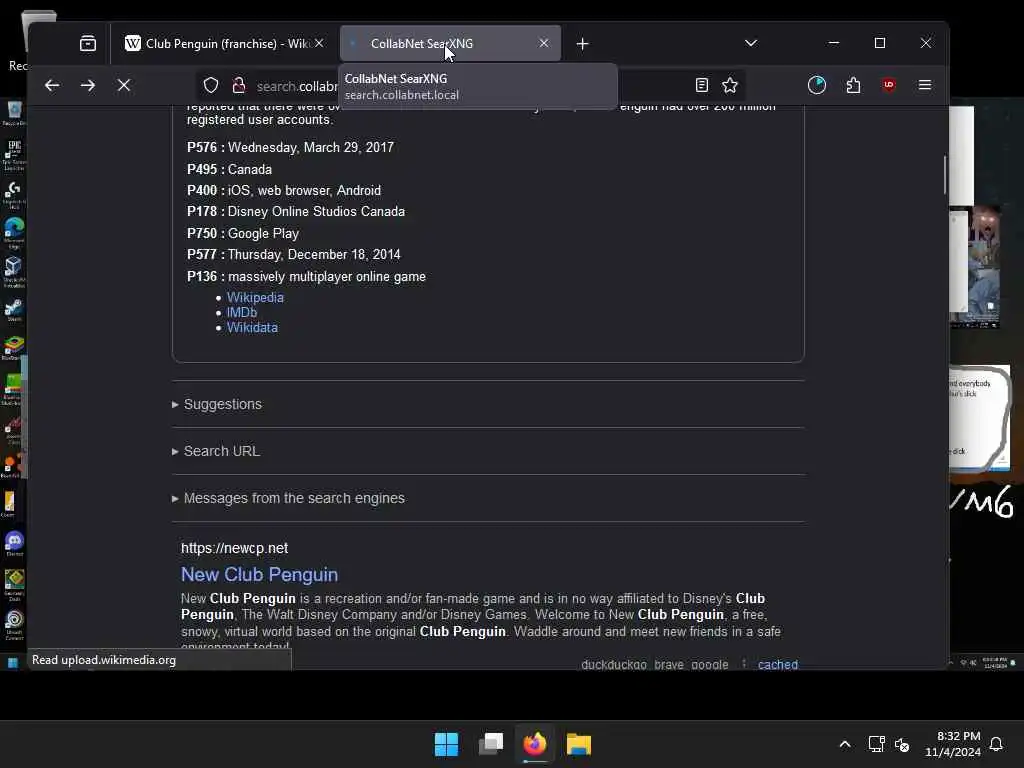Open the circular toolbar icon left of extensions

(x=816, y=85)
